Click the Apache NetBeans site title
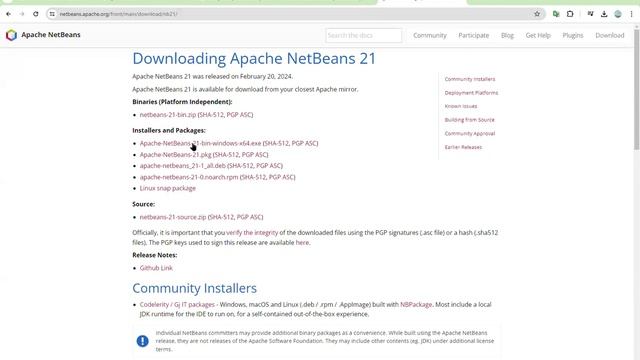This screenshot has height=360, width=640. [x=51, y=35]
